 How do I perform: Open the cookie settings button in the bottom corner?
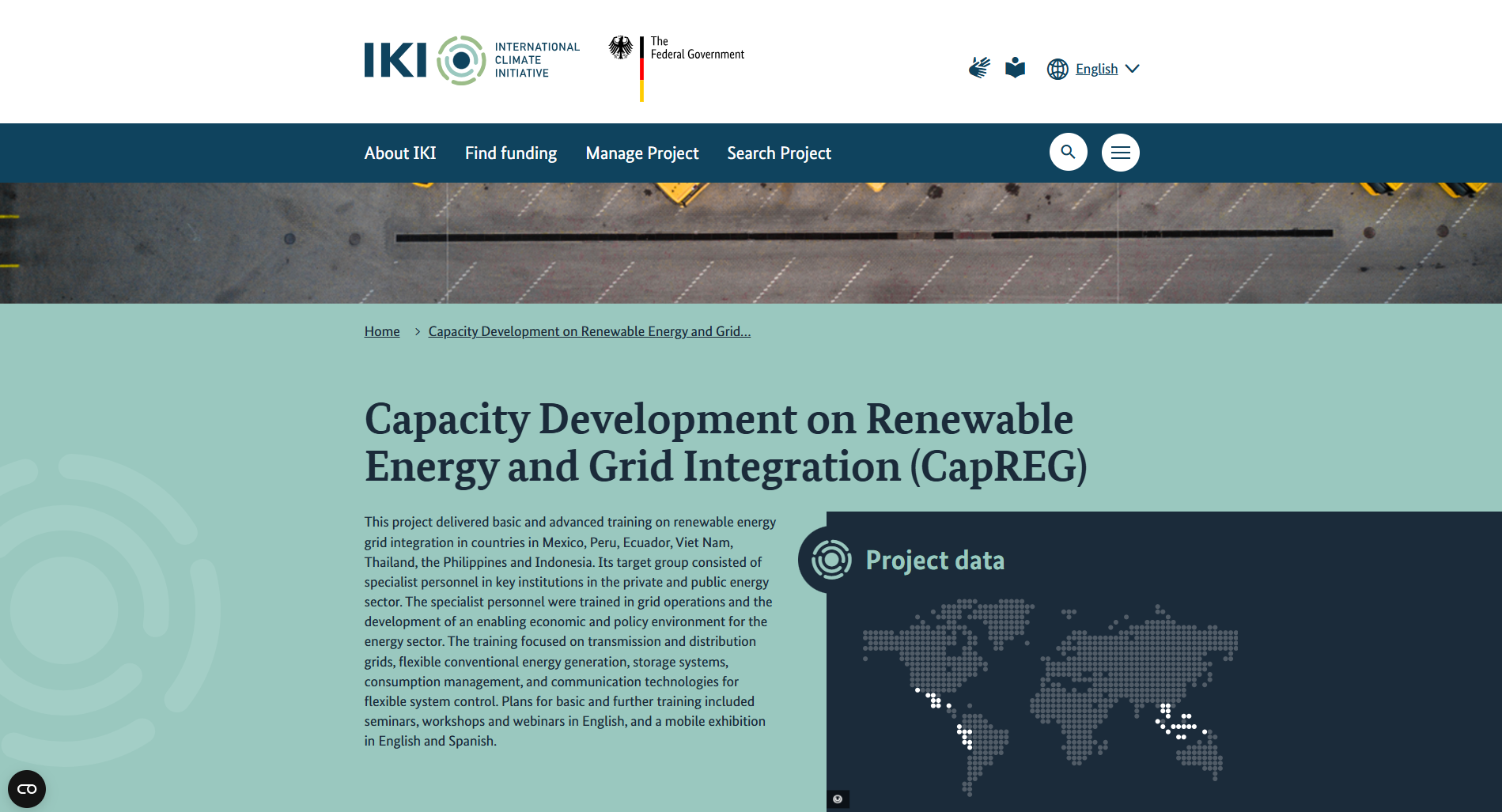tap(27, 788)
